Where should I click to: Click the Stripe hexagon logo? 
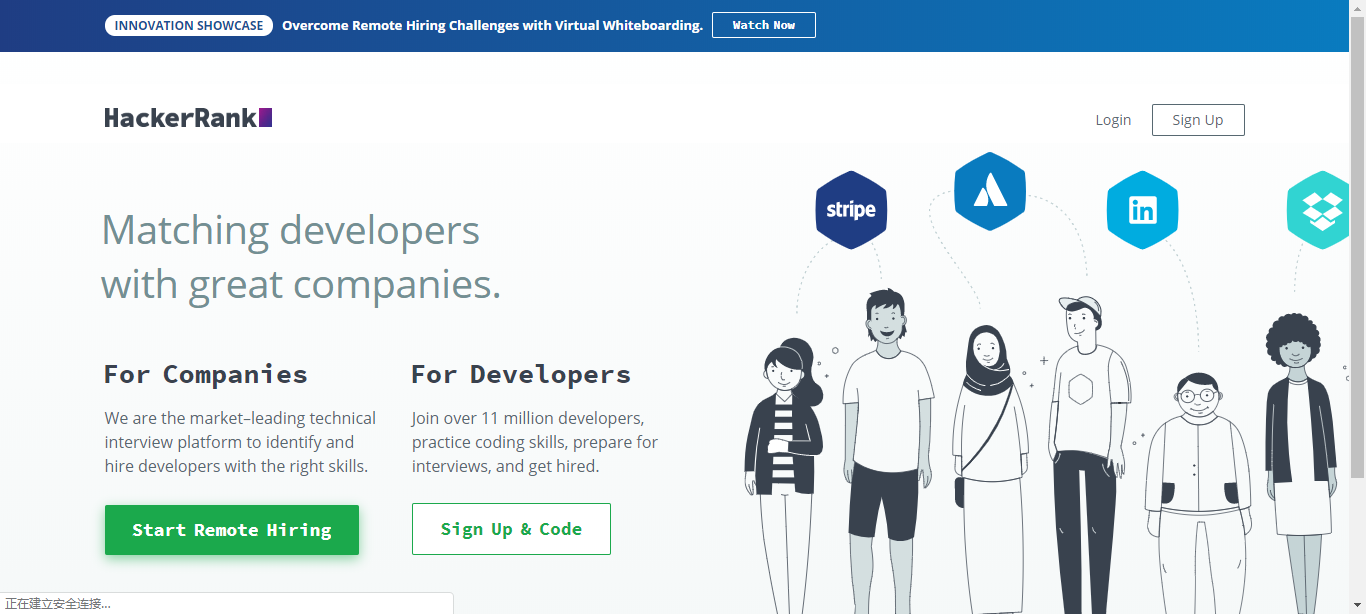(x=851, y=210)
